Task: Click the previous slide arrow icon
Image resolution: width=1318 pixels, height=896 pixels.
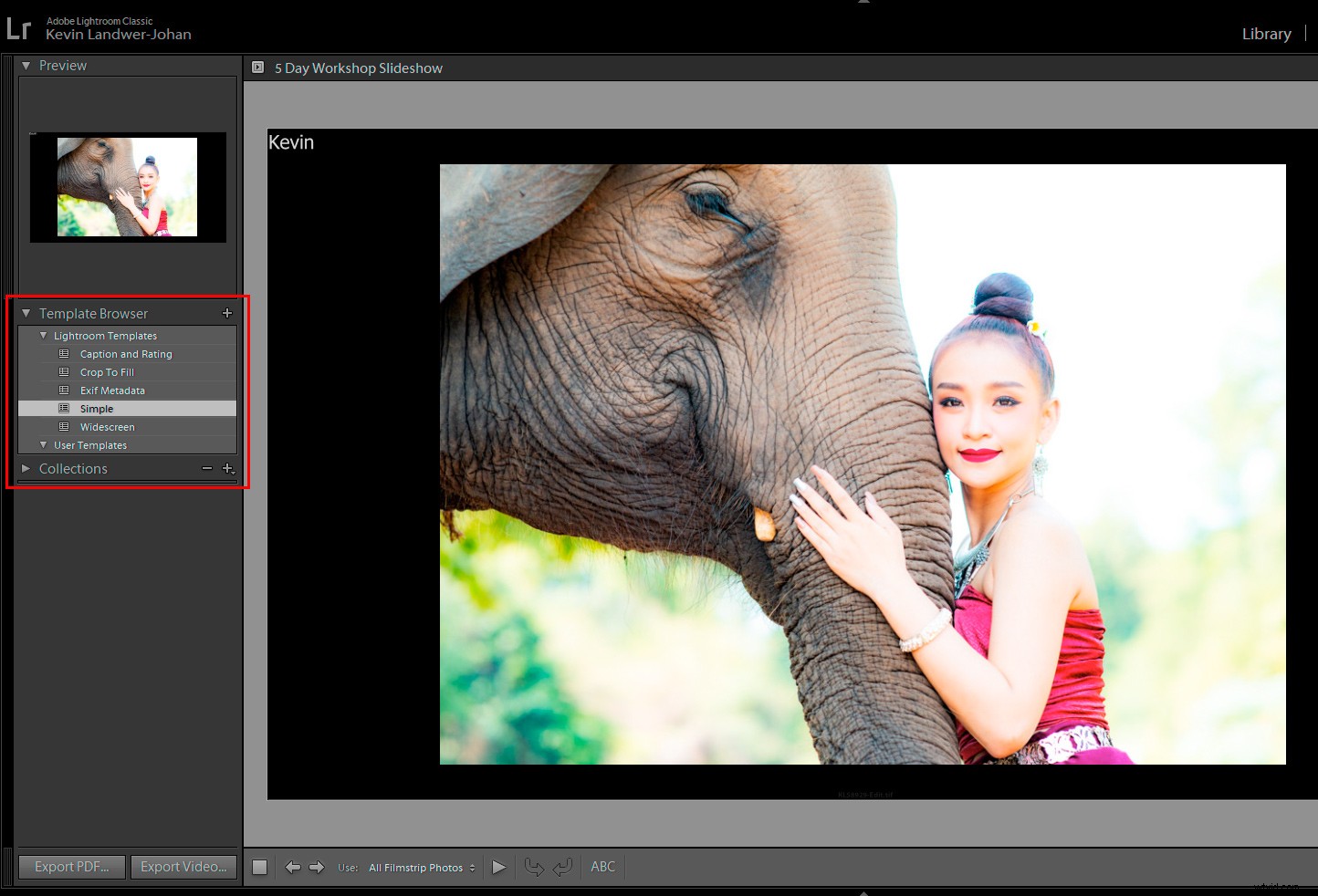Action: pos(293,867)
